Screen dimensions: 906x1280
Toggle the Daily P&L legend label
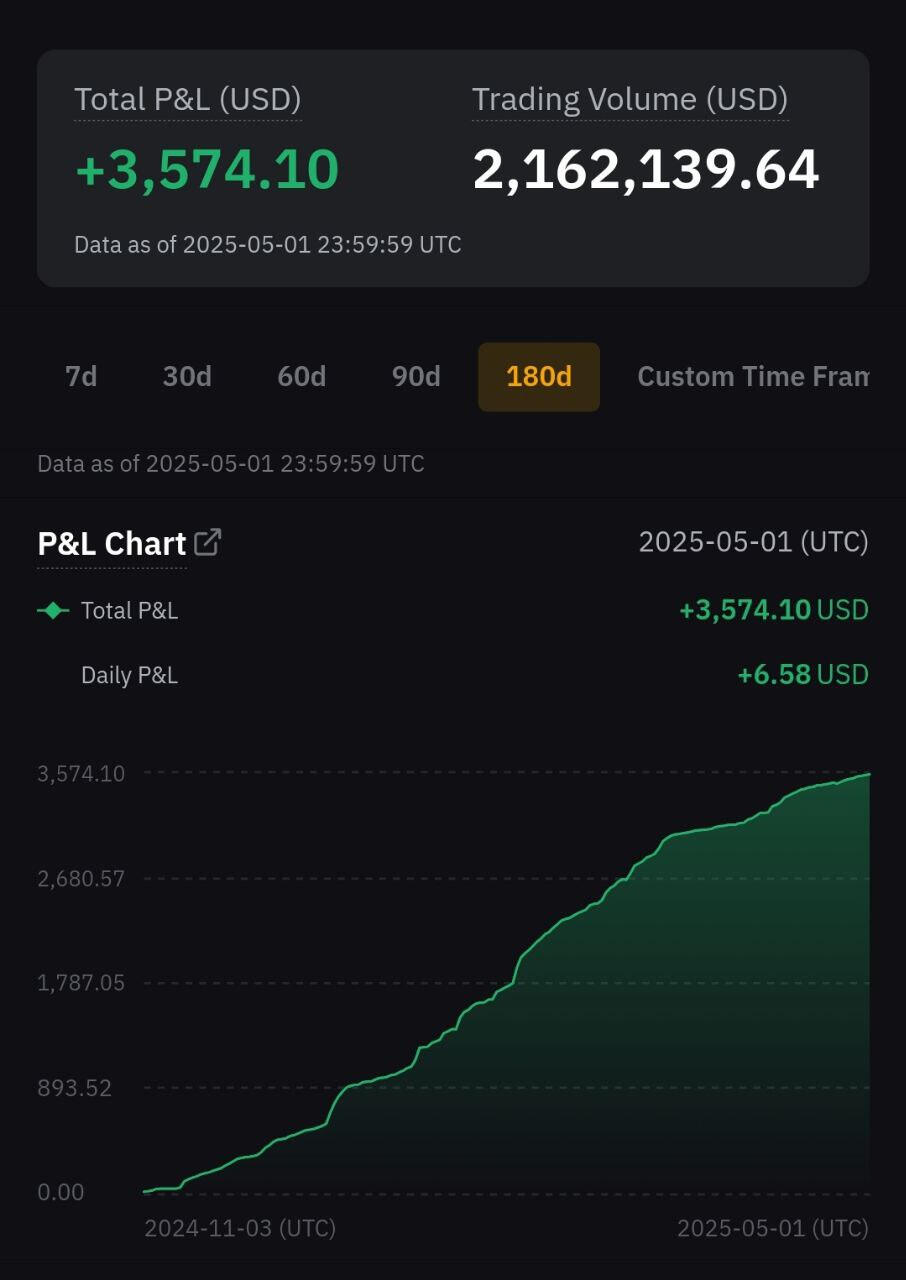coord(129,675)
